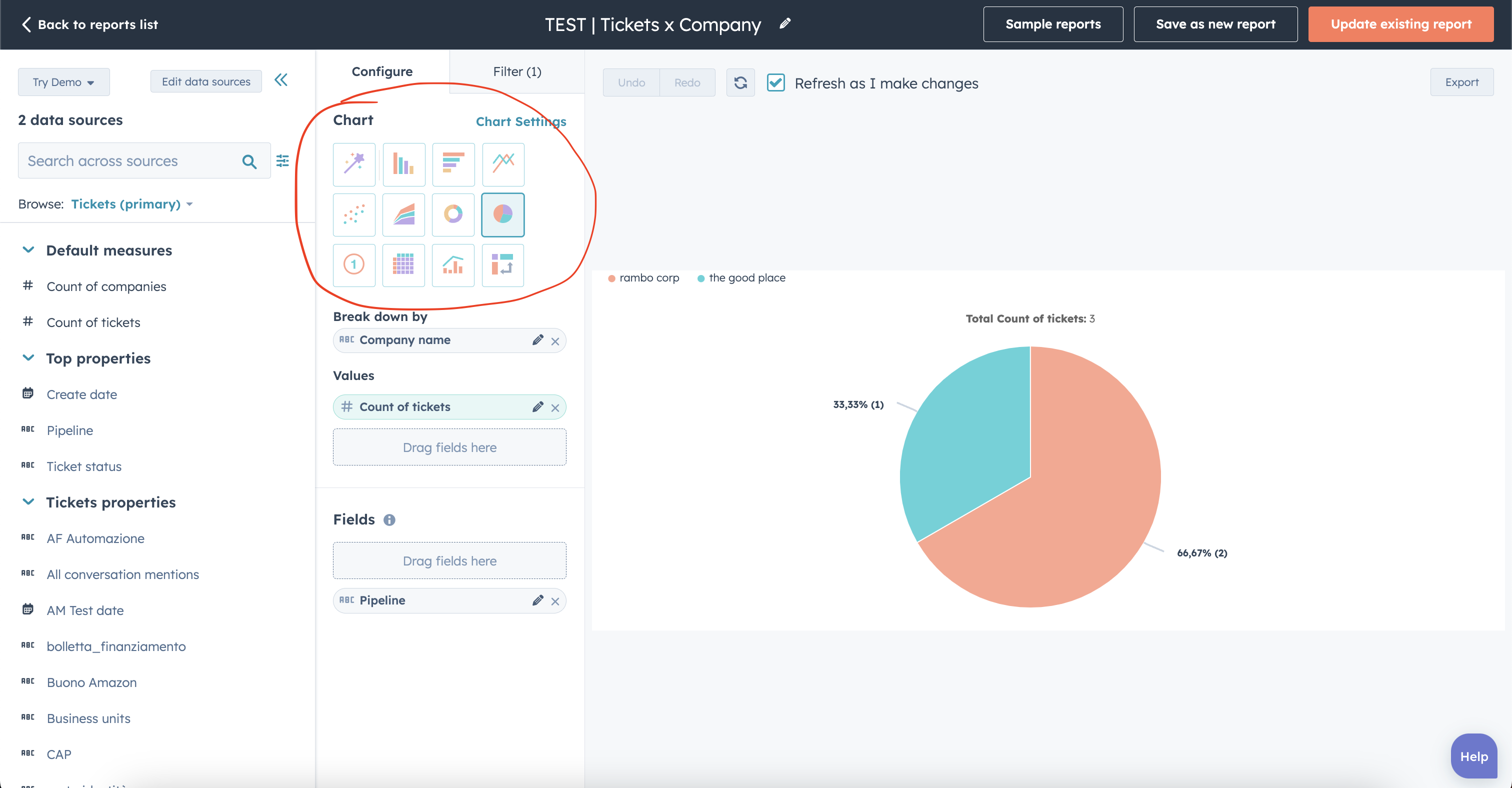Collapse the Default measures section
1512x788 pixels.
(28, 249)
